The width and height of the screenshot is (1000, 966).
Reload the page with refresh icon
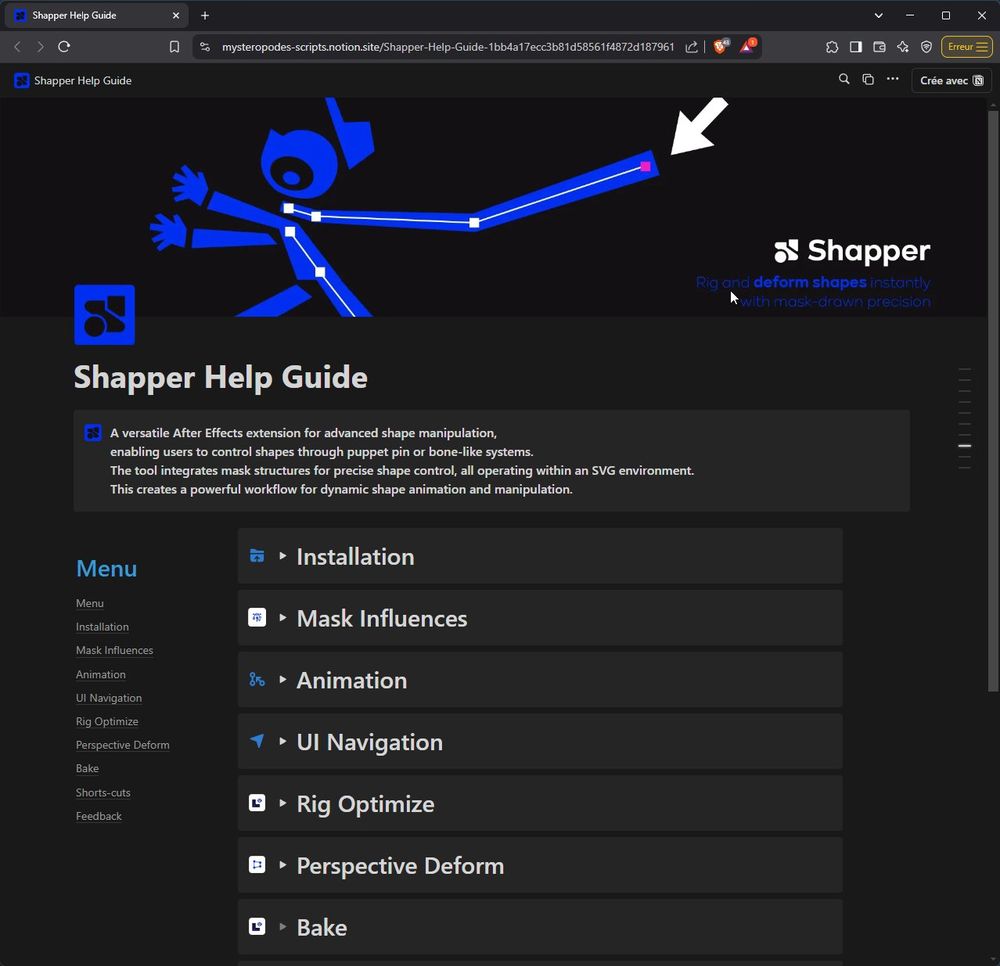[64, 47]
